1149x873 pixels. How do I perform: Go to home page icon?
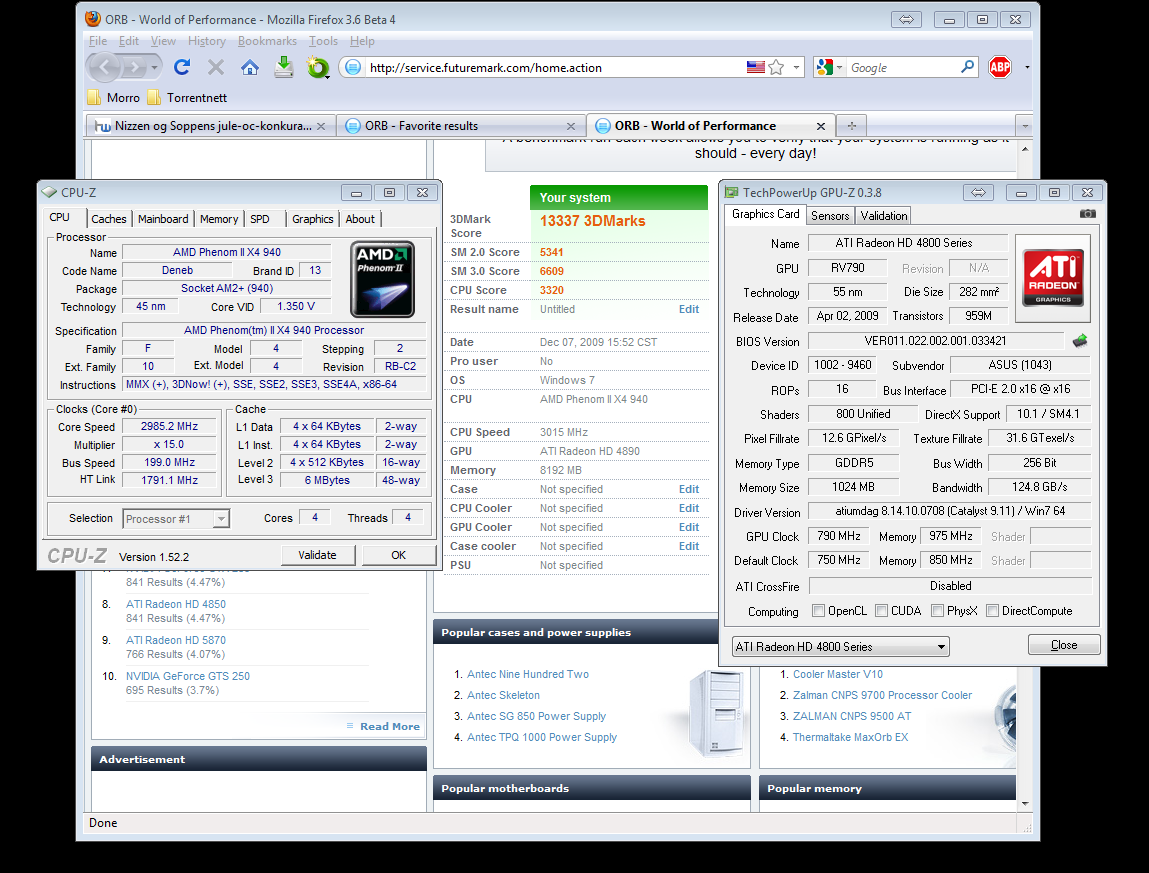tap(250, 67)
